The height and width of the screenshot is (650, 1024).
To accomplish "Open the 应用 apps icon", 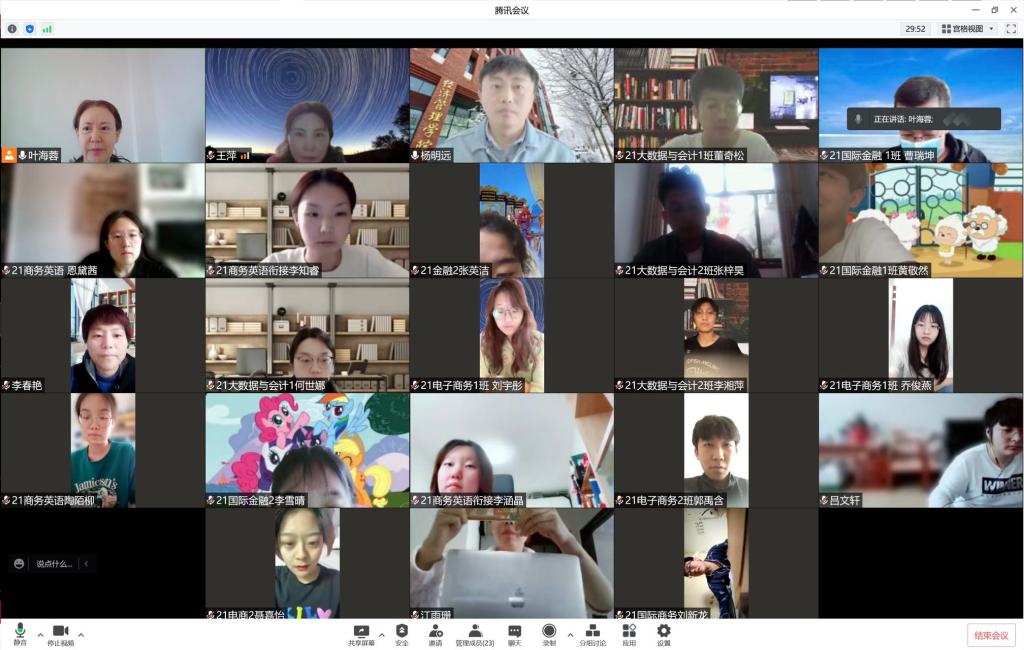I will point(629,634).
